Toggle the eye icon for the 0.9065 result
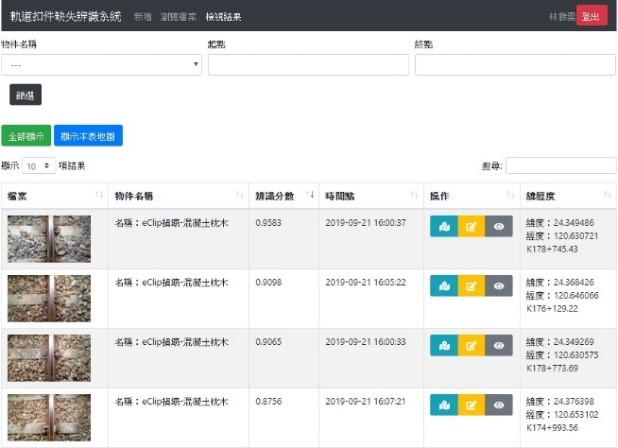Screen dimensions: 618x448 click(x=499, y=345)
